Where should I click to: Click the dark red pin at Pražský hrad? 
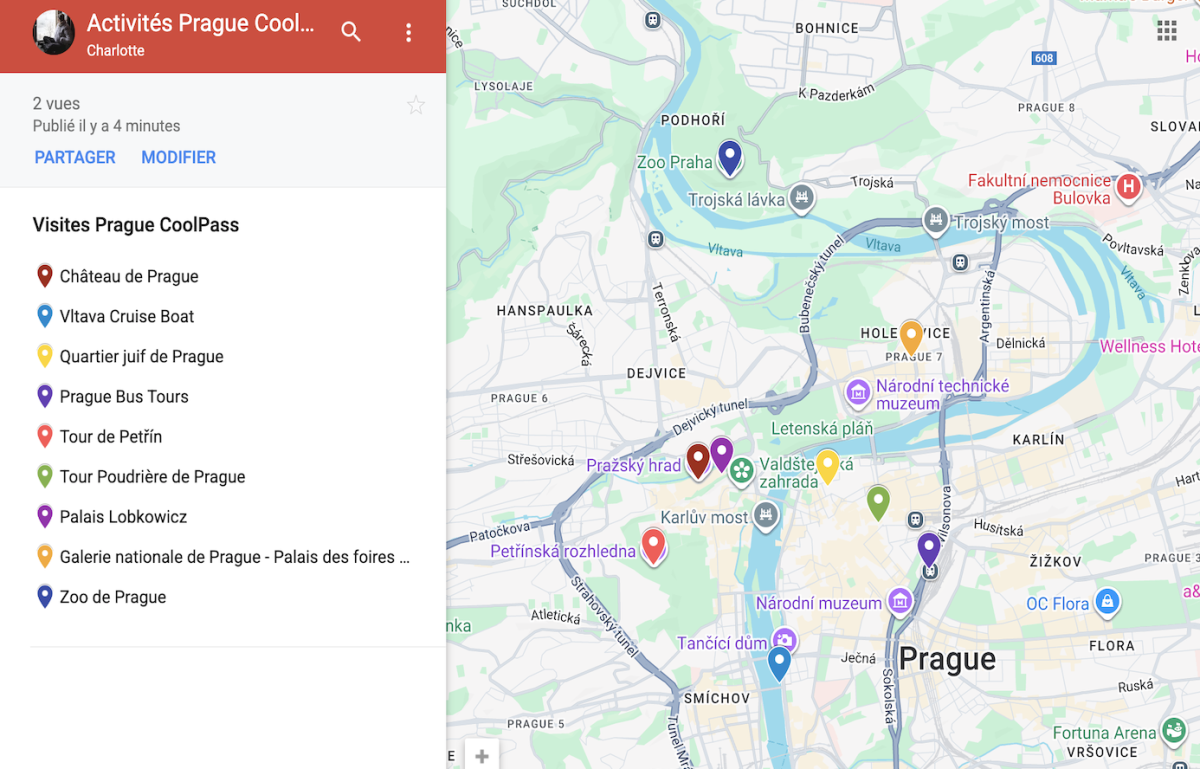point(698,459)
